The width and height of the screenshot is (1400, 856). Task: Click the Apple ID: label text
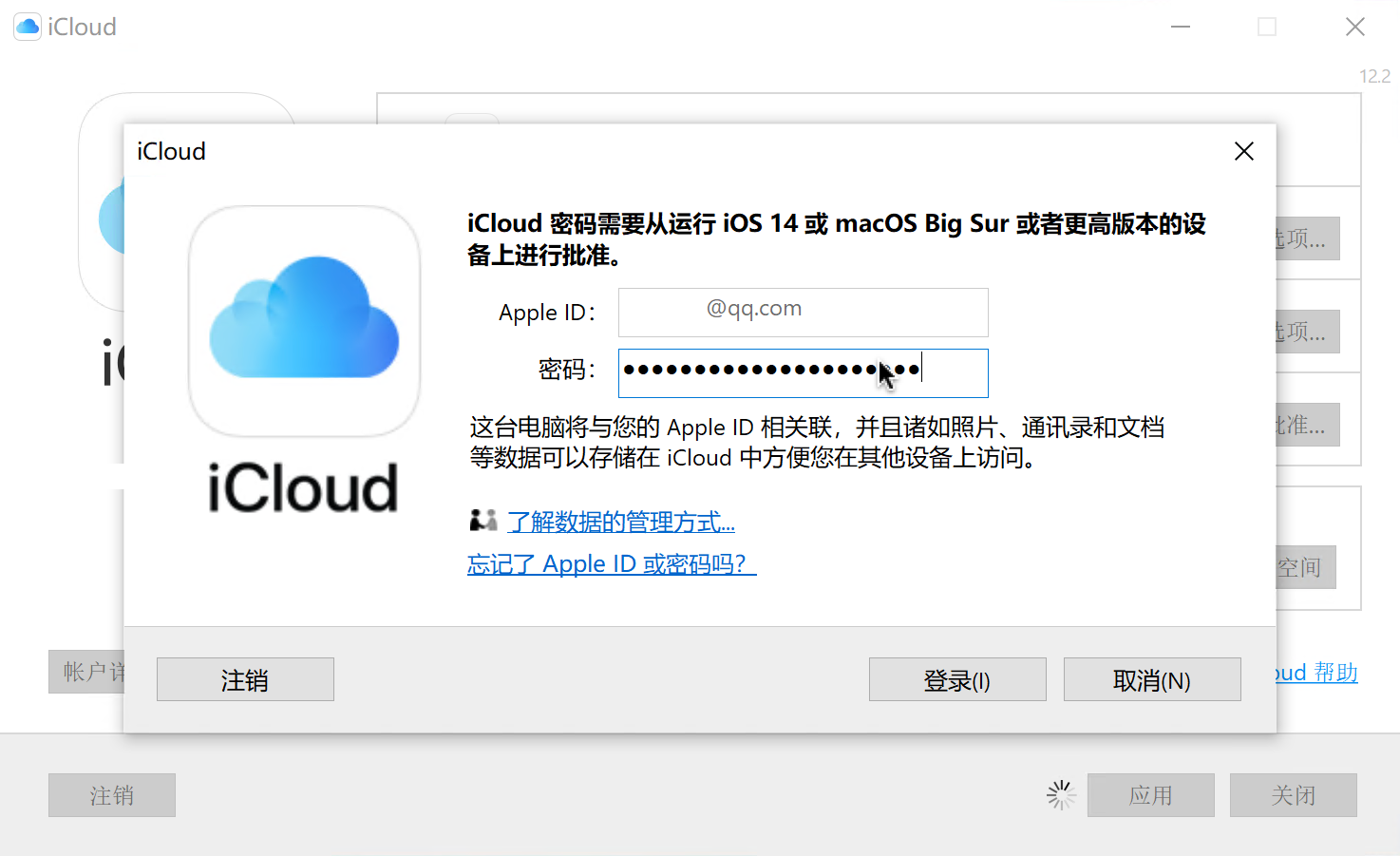(x=547, y=313)
